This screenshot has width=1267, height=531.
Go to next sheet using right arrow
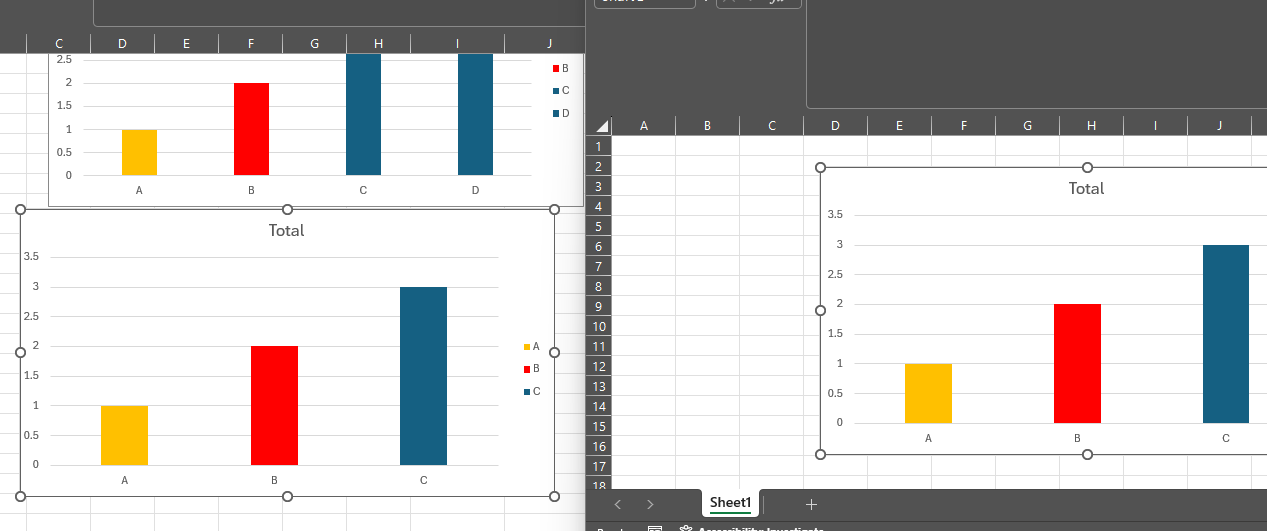(x=650, y=504)
